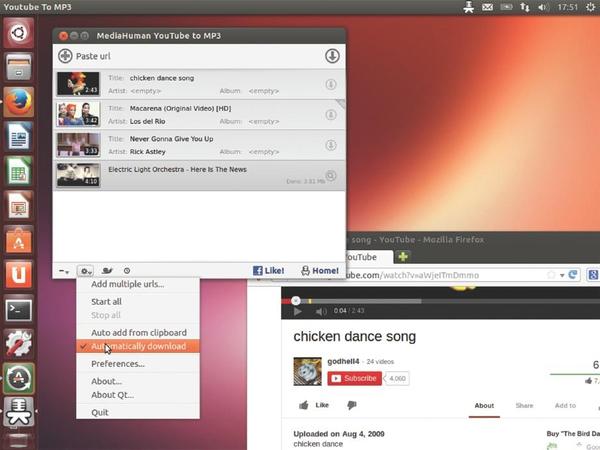Choose Quit from the menu
Image resolution: width=600 pixels, height=450 pixels.
point(138,412)
